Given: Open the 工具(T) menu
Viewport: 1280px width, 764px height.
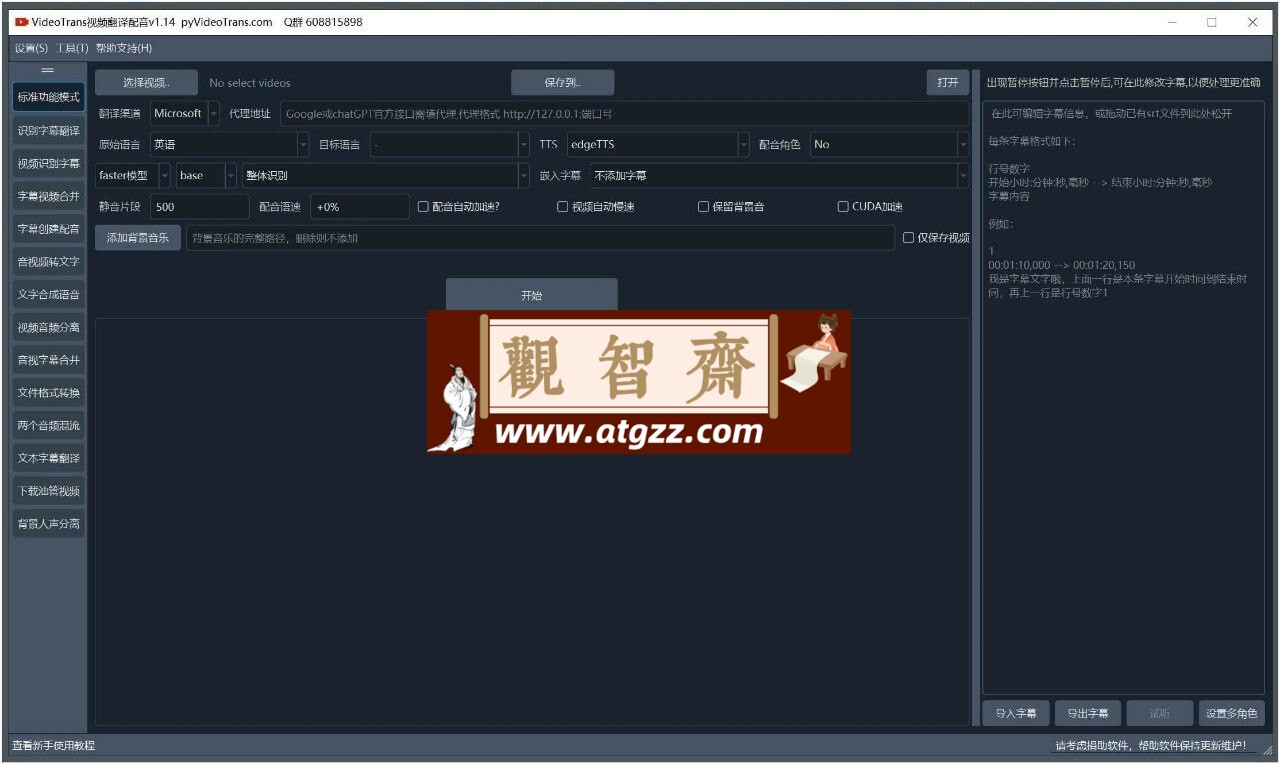Looking at the screenshot, I should tap(72, 48).
